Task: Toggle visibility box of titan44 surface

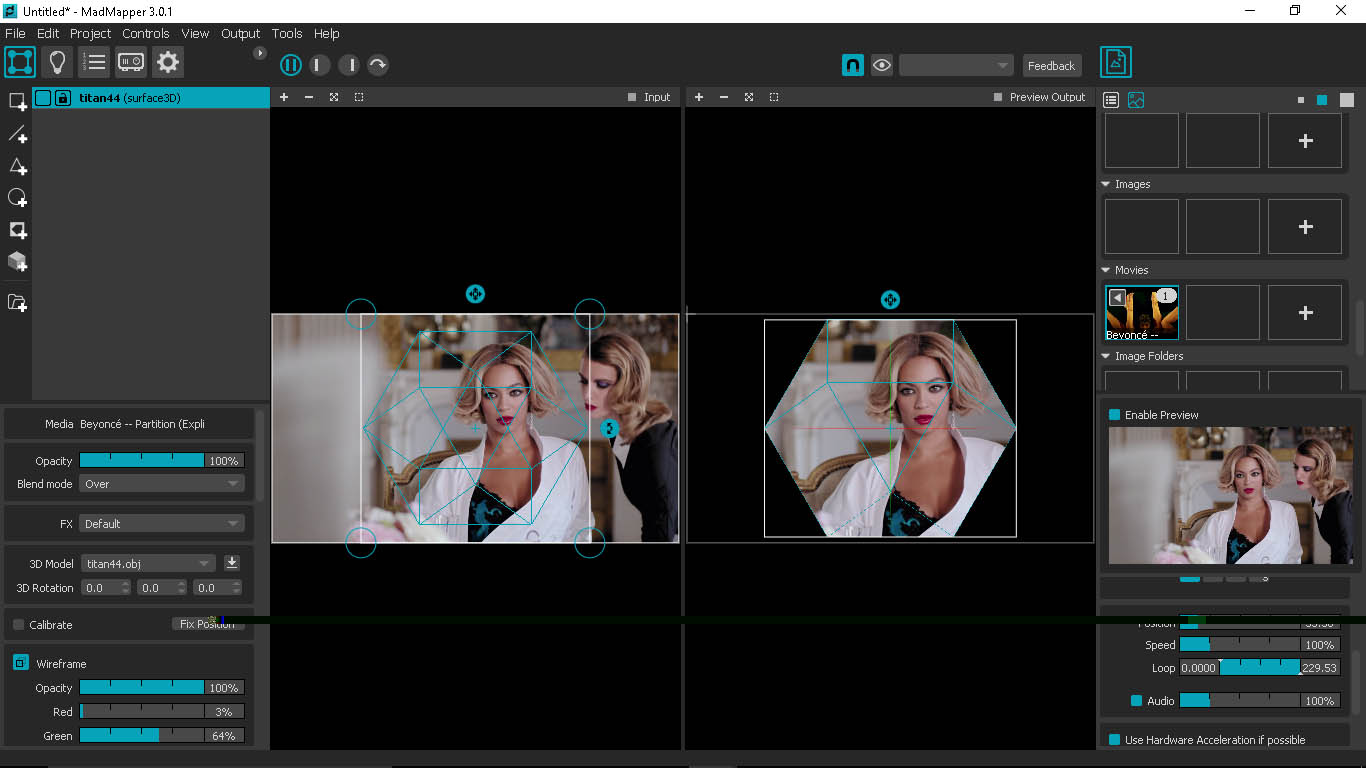Action: pos(43,98)
